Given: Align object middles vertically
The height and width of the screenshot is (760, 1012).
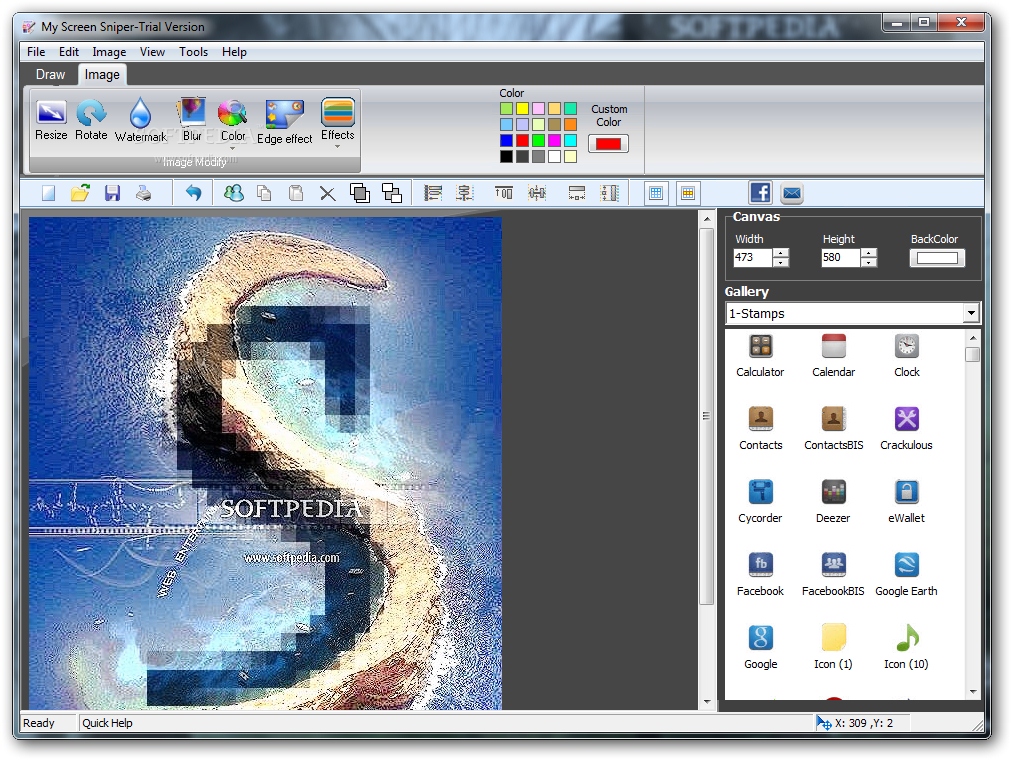Looking at the screenshot, I should pyautogui.click(x=537, y=193).
